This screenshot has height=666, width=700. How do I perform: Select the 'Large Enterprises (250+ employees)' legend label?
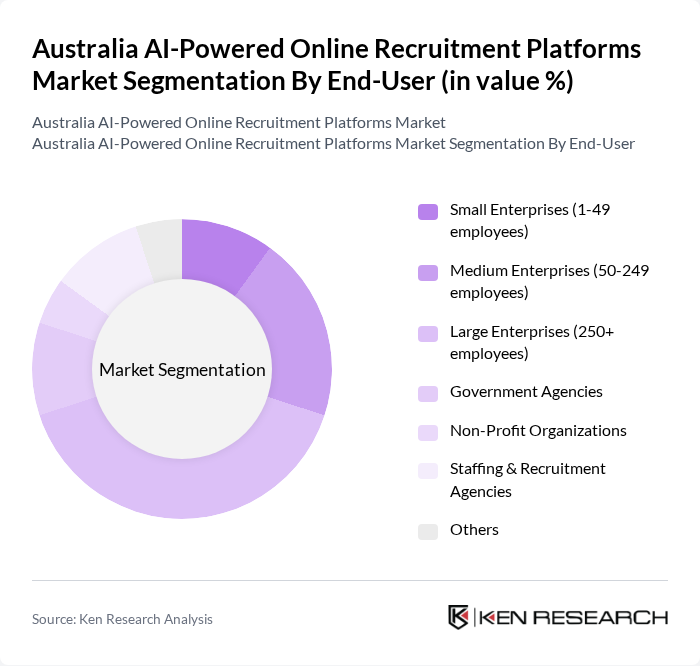tap(532, 343)
